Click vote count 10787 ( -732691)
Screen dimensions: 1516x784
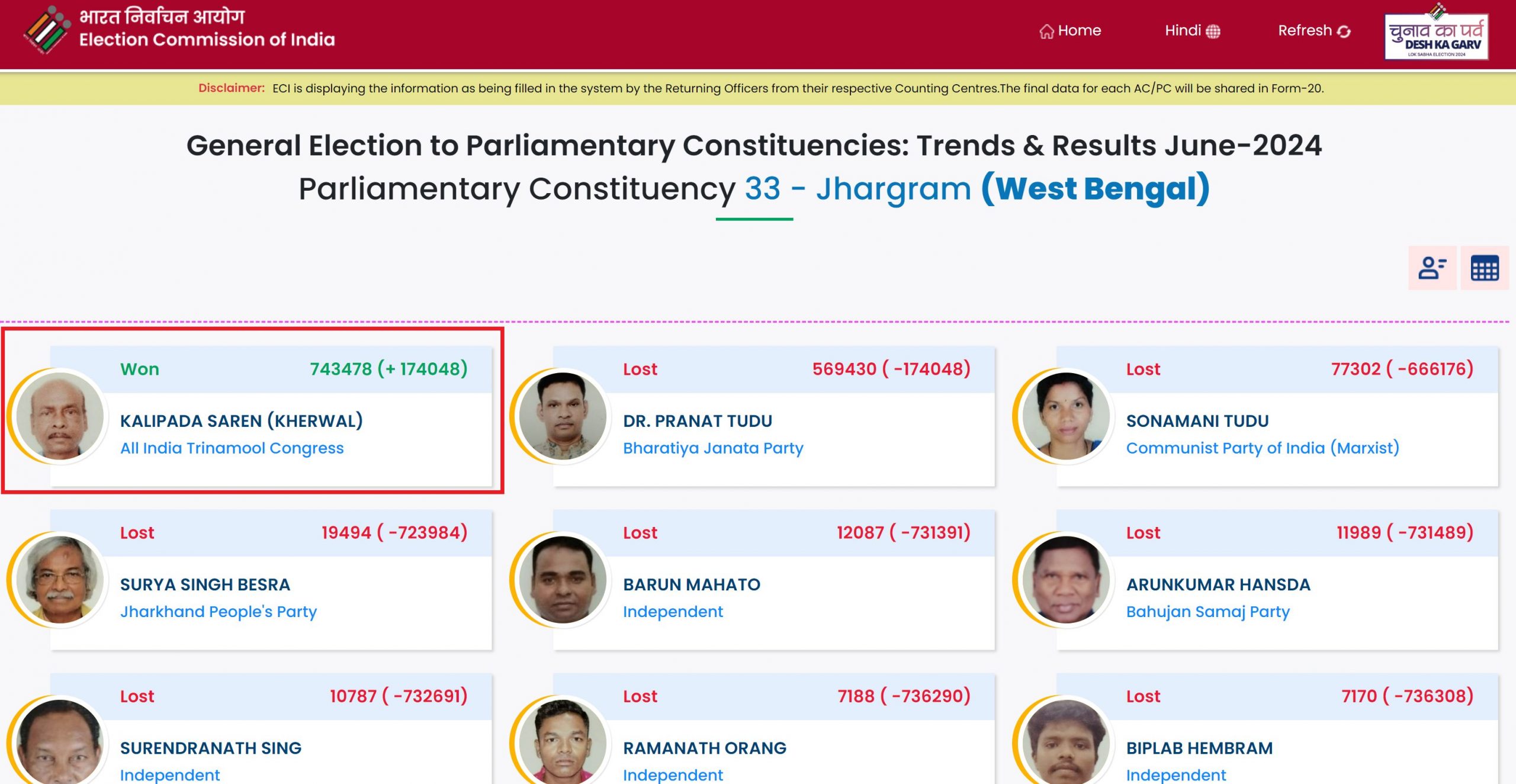pyautogui.click(x=399, y=696)
